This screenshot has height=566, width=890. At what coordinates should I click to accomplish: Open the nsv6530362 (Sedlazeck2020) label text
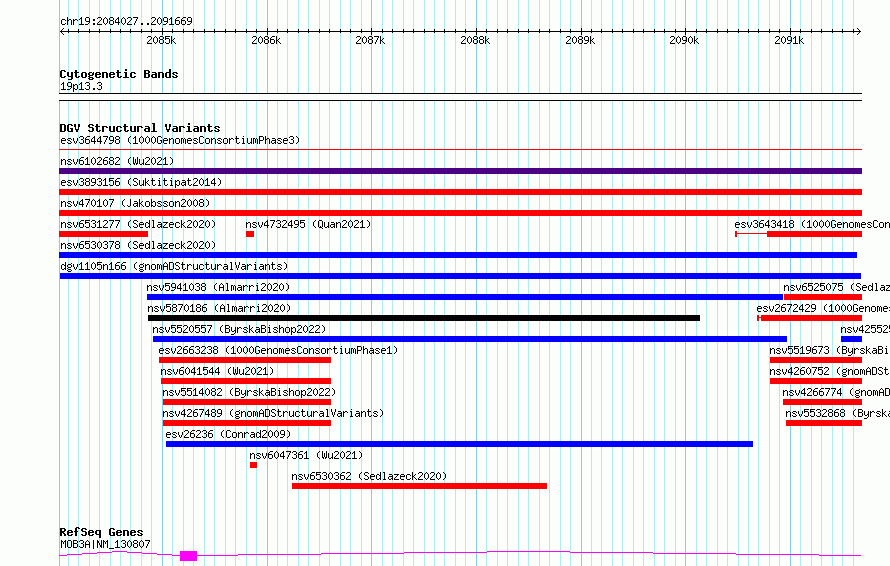coord(370,476)
